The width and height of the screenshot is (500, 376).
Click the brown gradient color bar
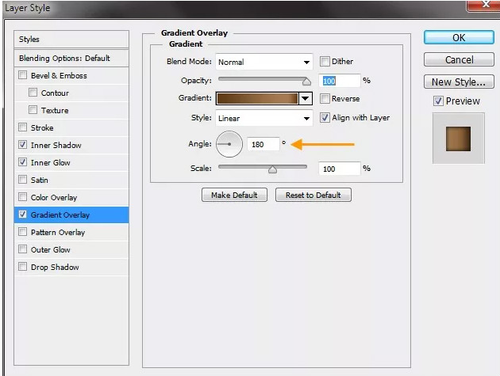point(257,98)
